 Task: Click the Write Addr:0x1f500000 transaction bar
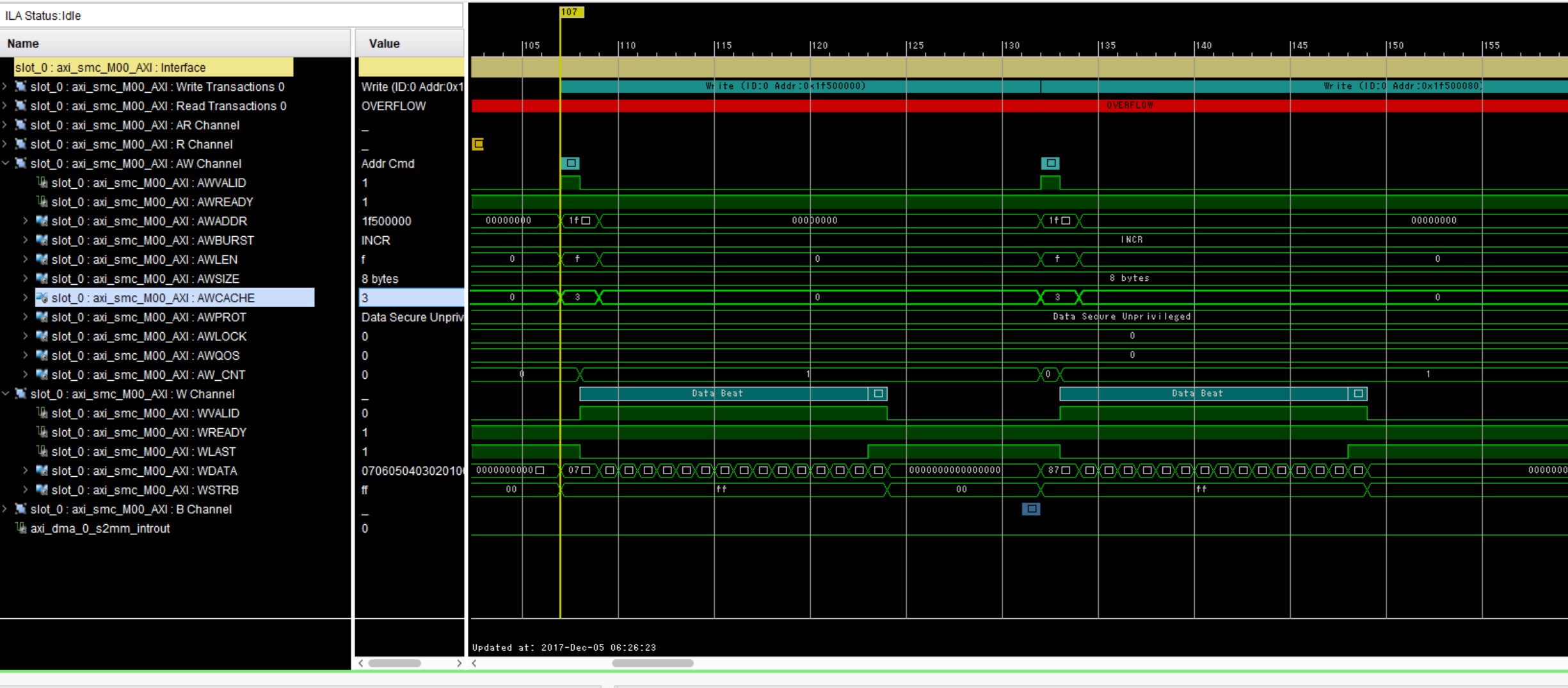[x=800, y=86]
